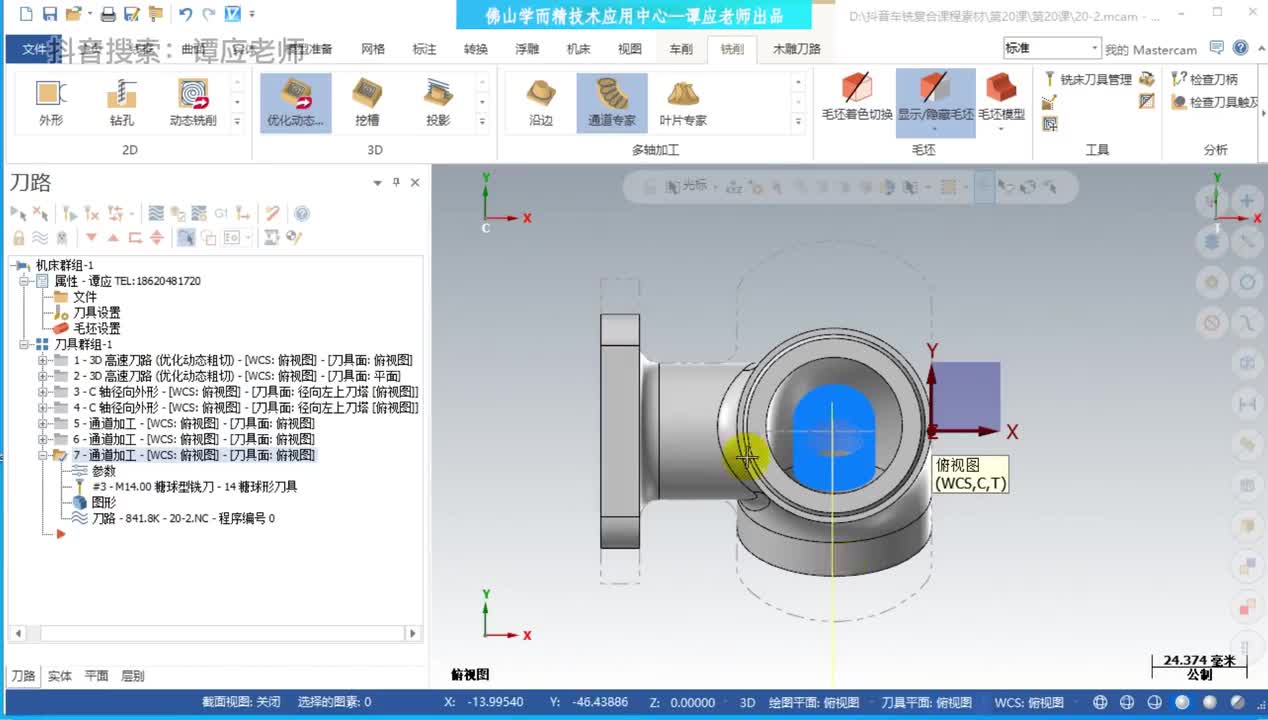Open the 通道专家 port expert toolpath
Viewport: 1268px width, 720px height.
pos(612,103)
